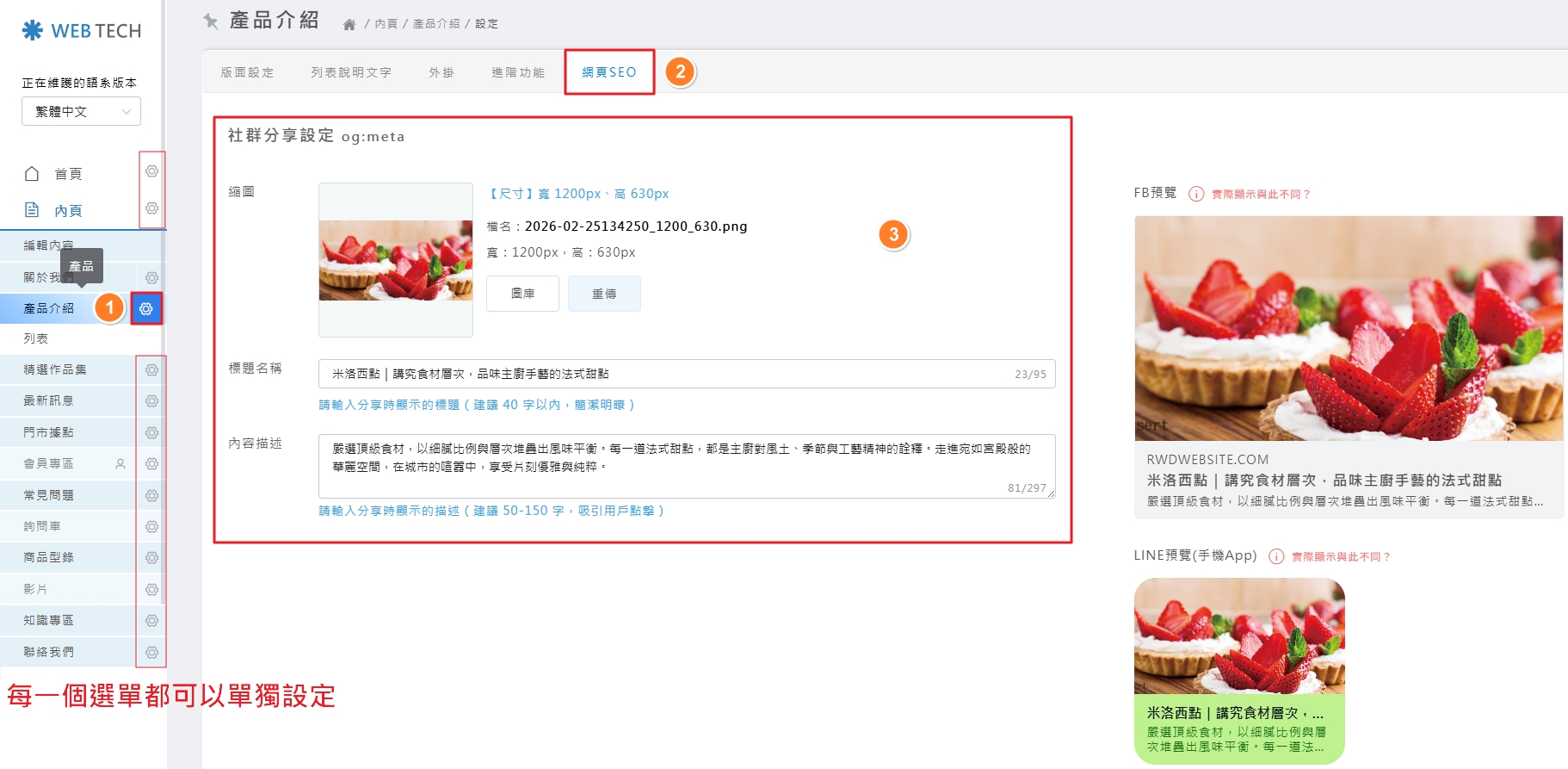Select 常見問題 in the sidebar menu
1568x769 pixels.
[49, 495]
